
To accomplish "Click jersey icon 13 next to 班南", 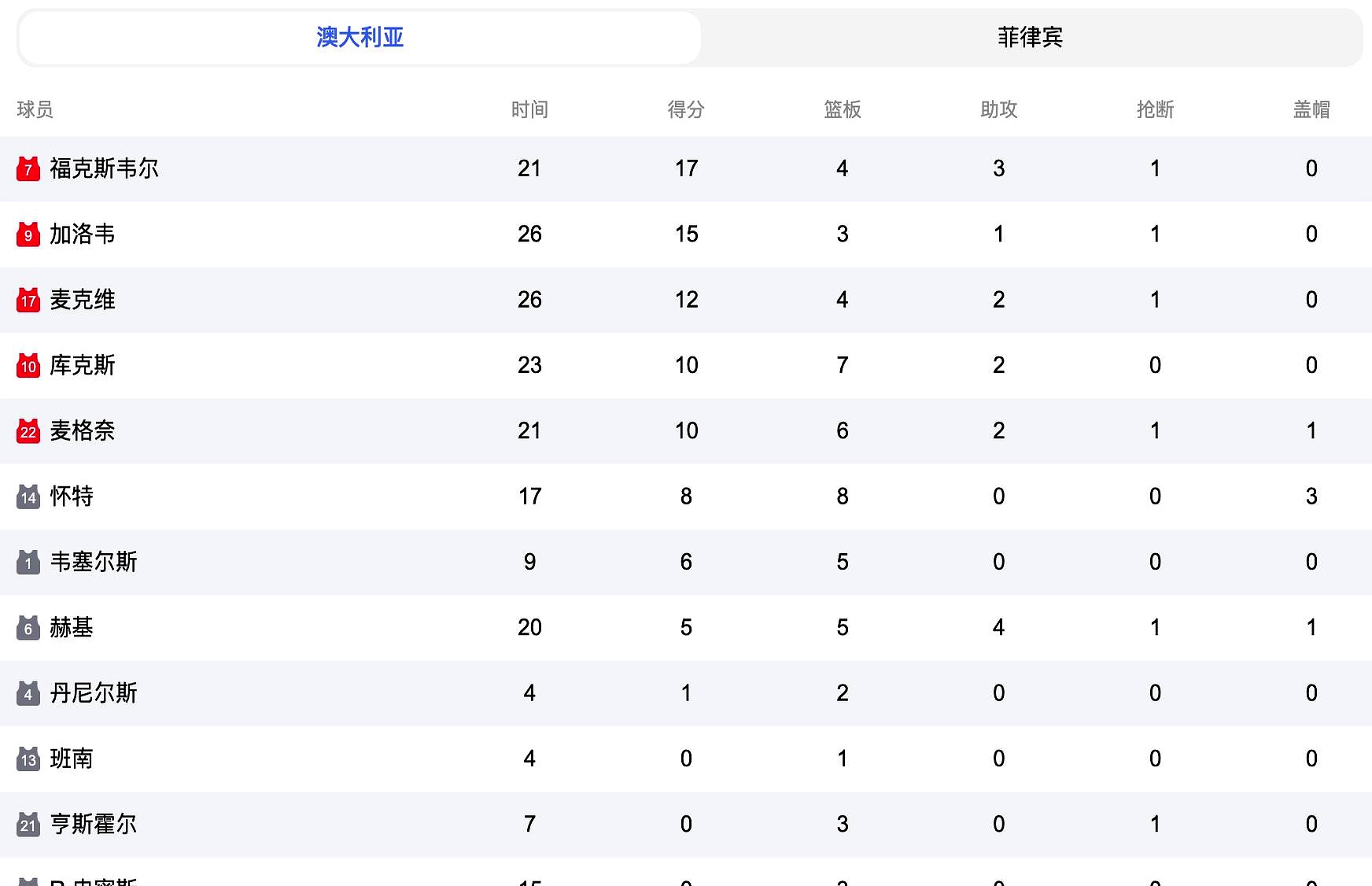I will click(28, 759).
